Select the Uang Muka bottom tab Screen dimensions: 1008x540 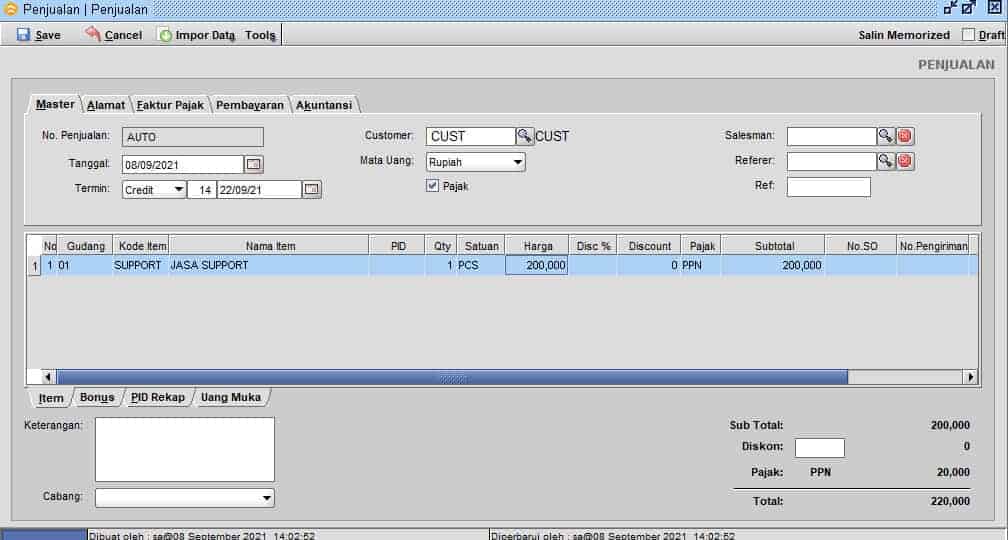[x=231, y=397]
